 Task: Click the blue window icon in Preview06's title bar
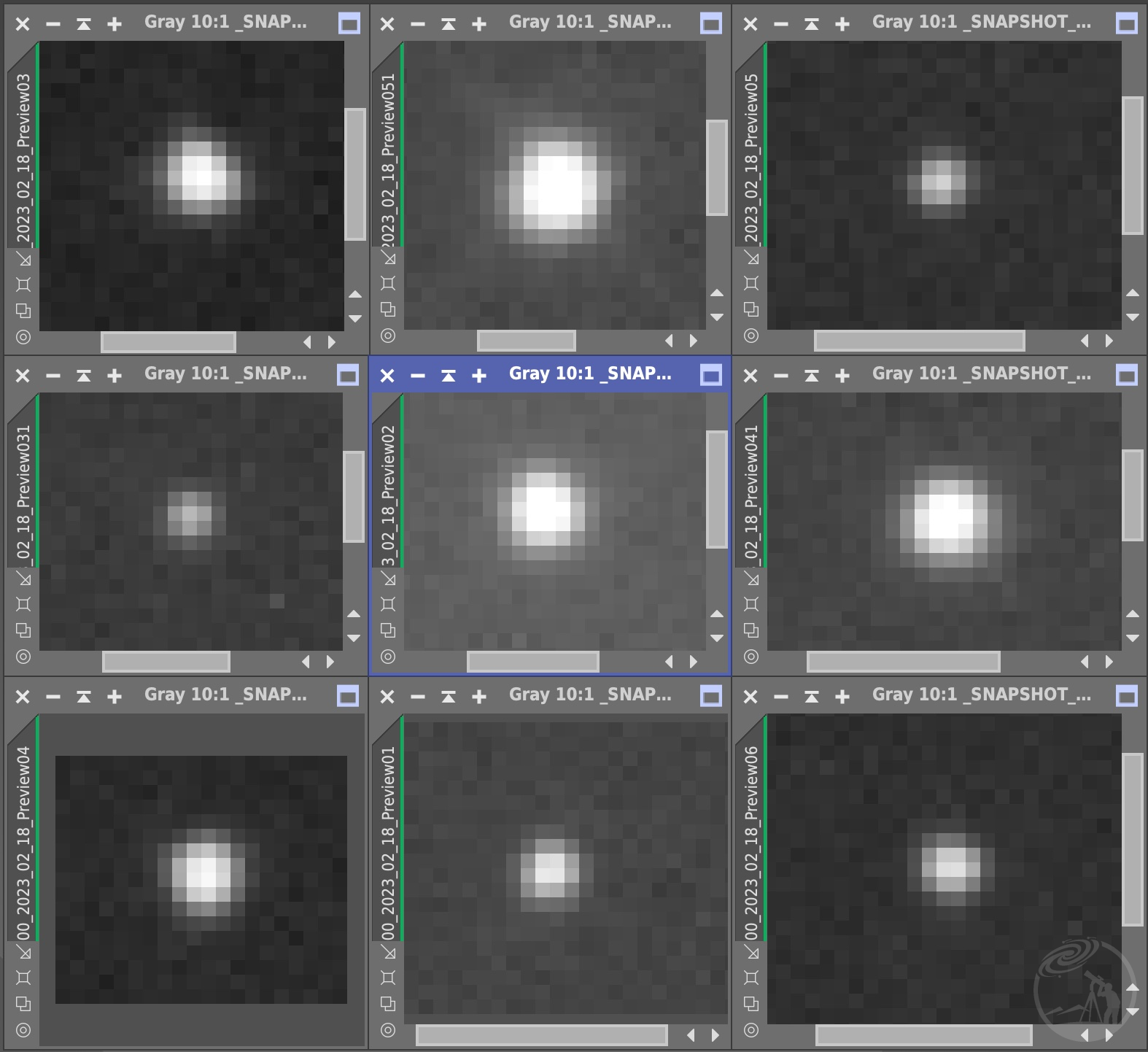(x=1127, y=696)
